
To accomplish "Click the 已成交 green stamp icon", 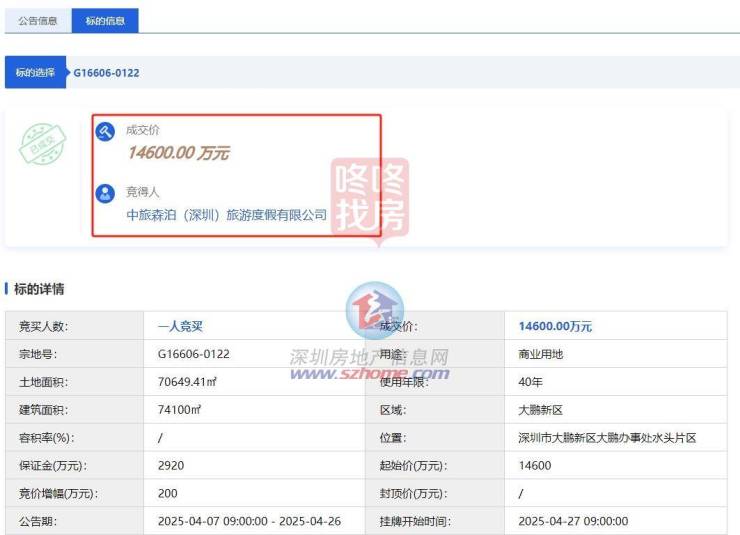I will 42,144.
